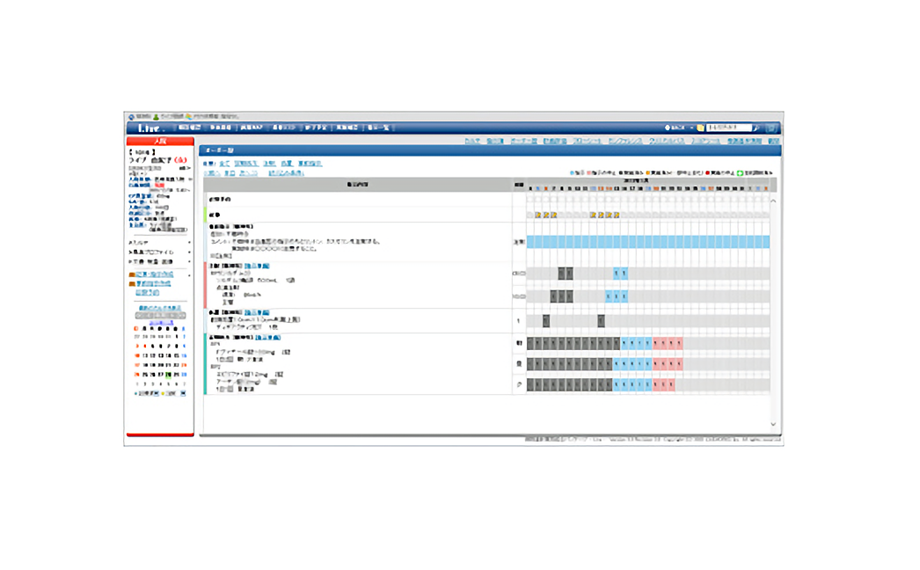Click the yellow folder icon beside search box

point(701,128)
